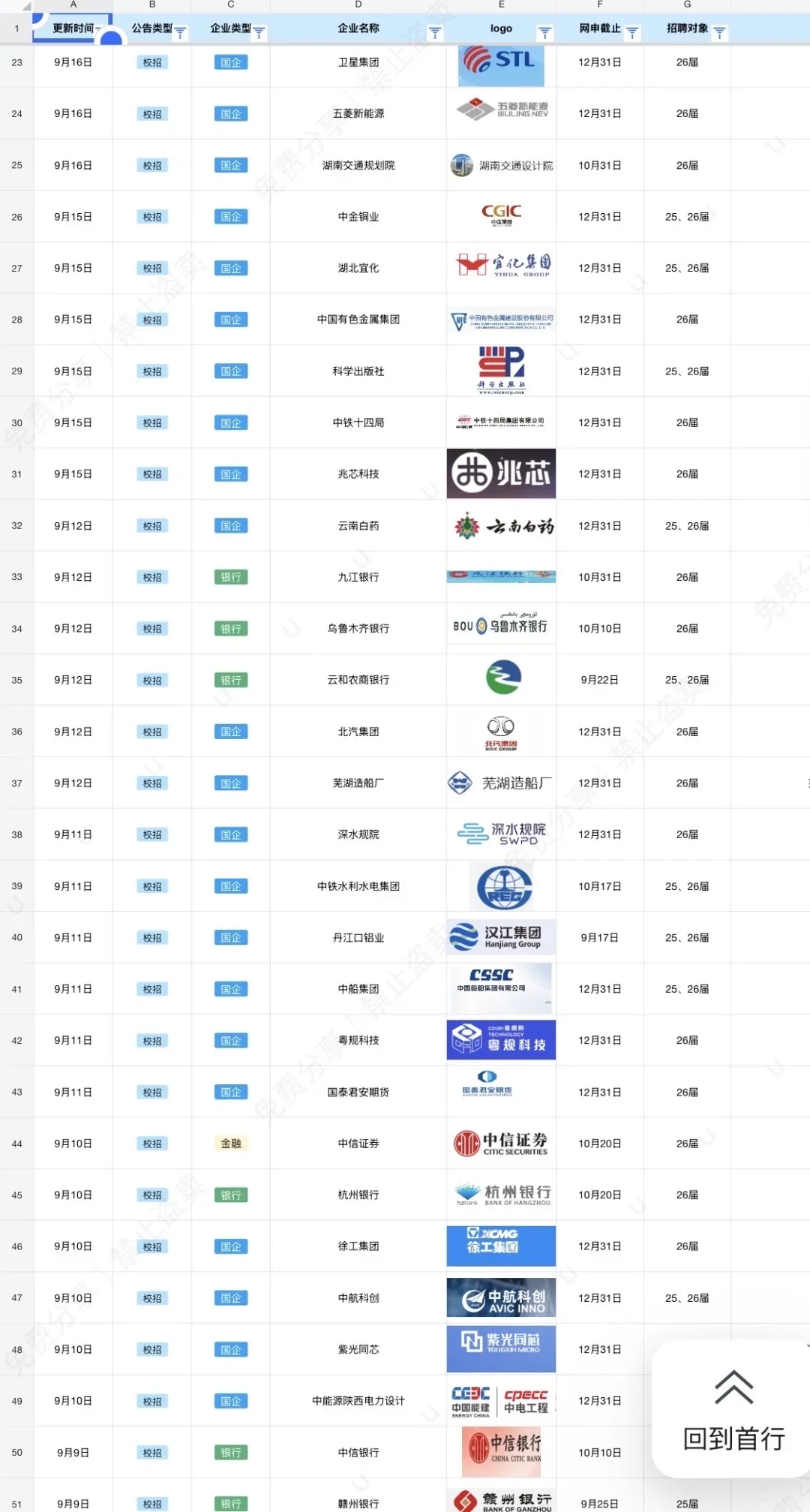810x1512 pixels.
Task: Select row 31 header
Action: click(x=16, y=474)
